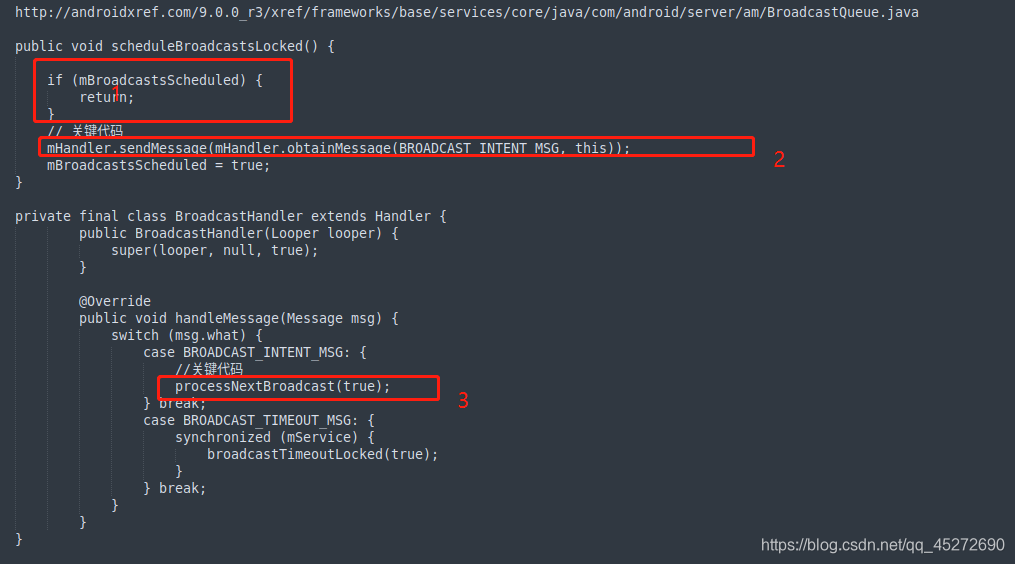1015x564 pixels.
Task: Click case BROADCAST_INTENT_MSG label
Action: click(255, 352)
